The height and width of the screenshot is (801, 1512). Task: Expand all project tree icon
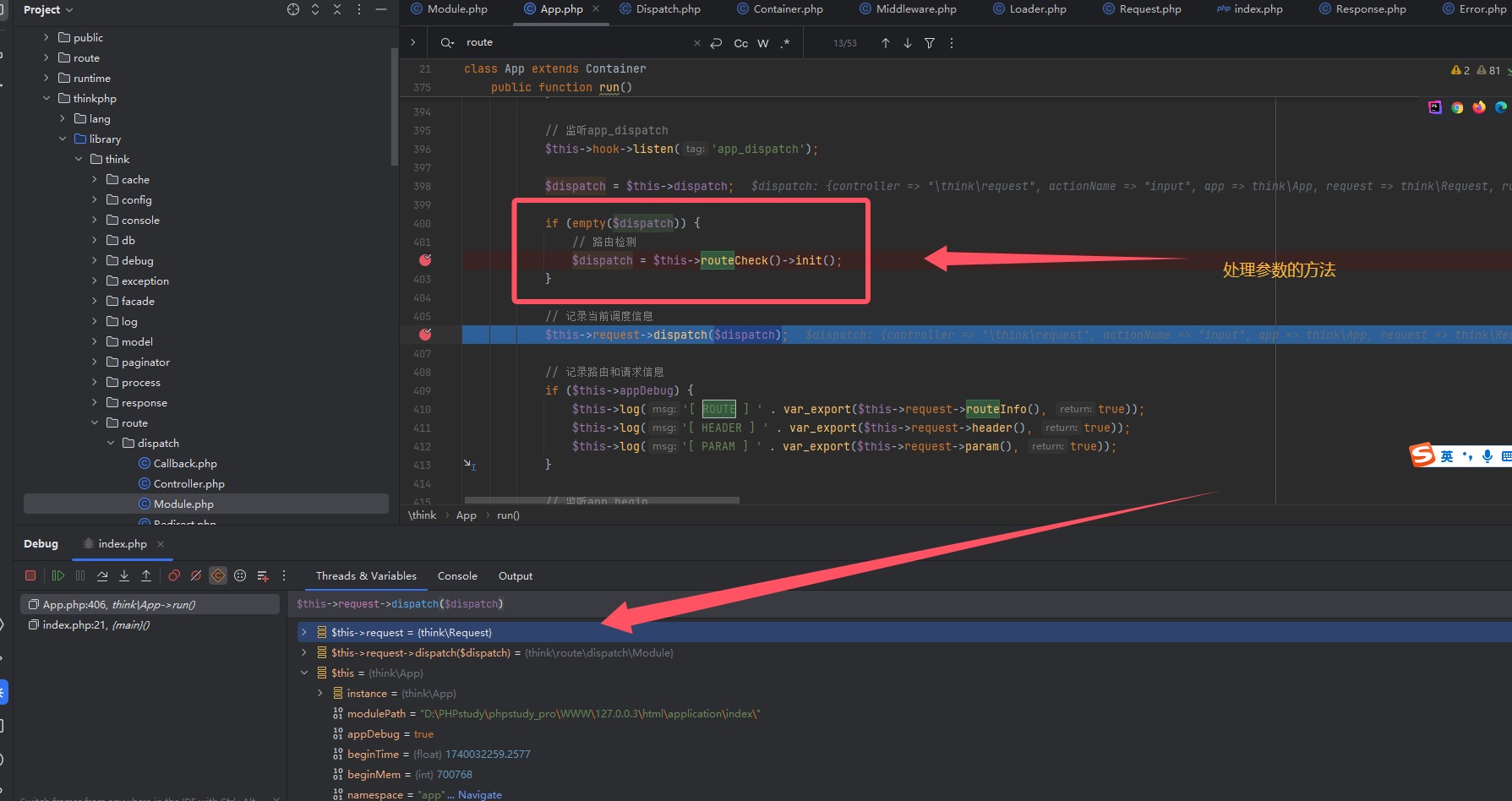coord(315,9)
